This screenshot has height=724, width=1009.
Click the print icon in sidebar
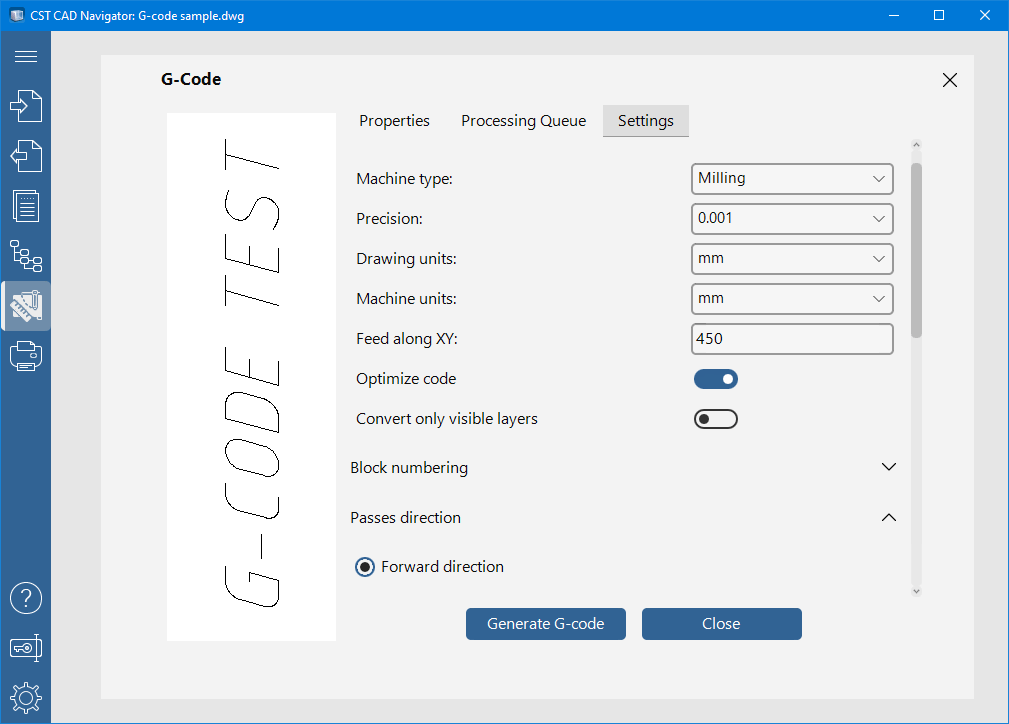coord(26,355)
